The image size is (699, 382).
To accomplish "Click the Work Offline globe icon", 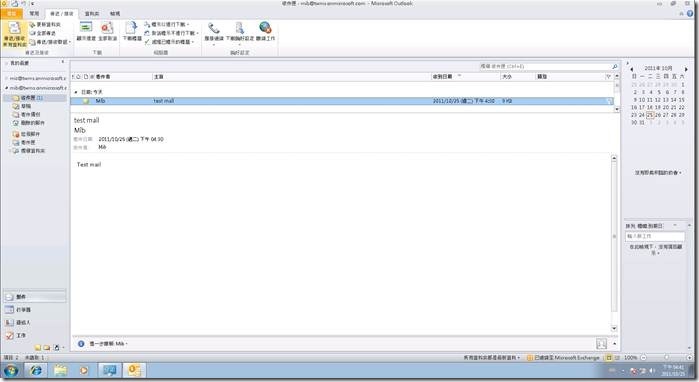I will click(x=265, y=31).
